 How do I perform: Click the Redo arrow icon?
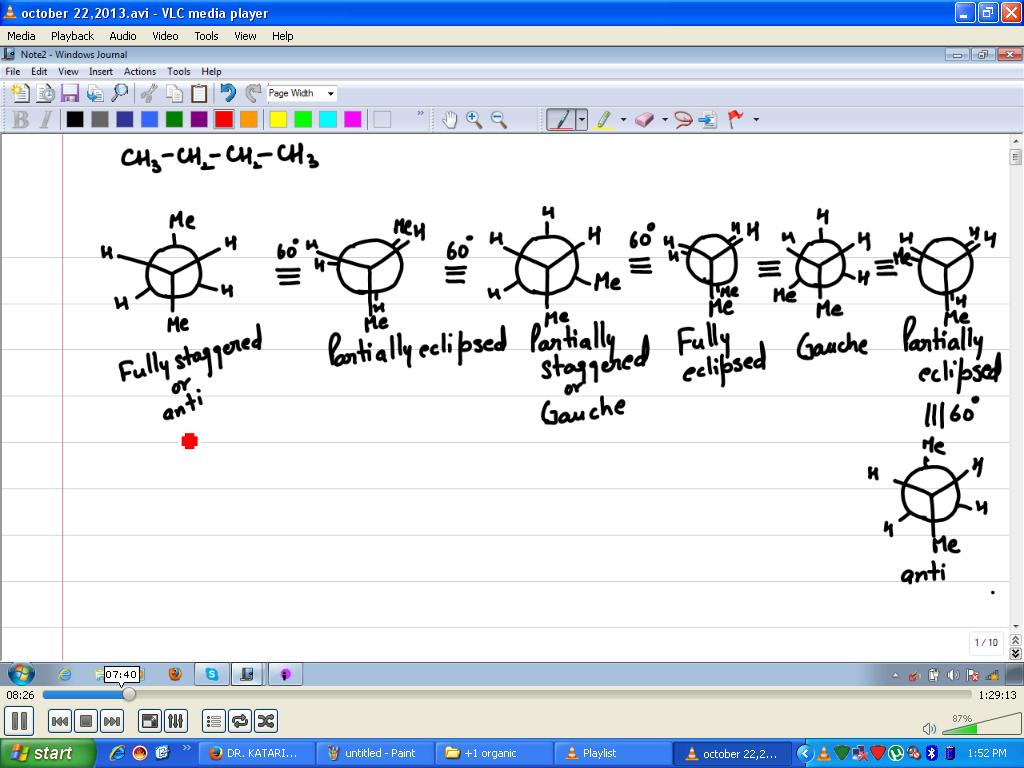pyautogui.click(x=253, y=93)
